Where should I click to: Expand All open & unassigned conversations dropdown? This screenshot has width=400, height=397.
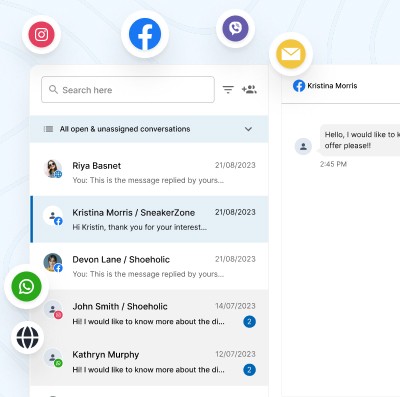(149, 129)
